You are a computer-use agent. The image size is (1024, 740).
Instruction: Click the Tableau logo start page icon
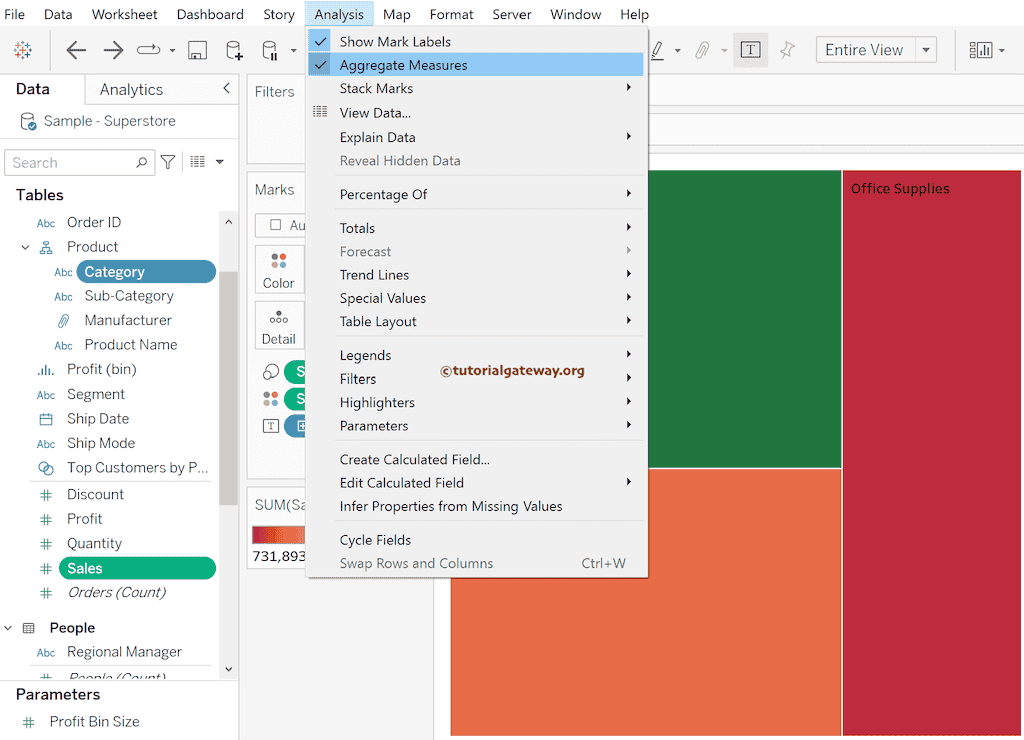(x=22, y=50)
